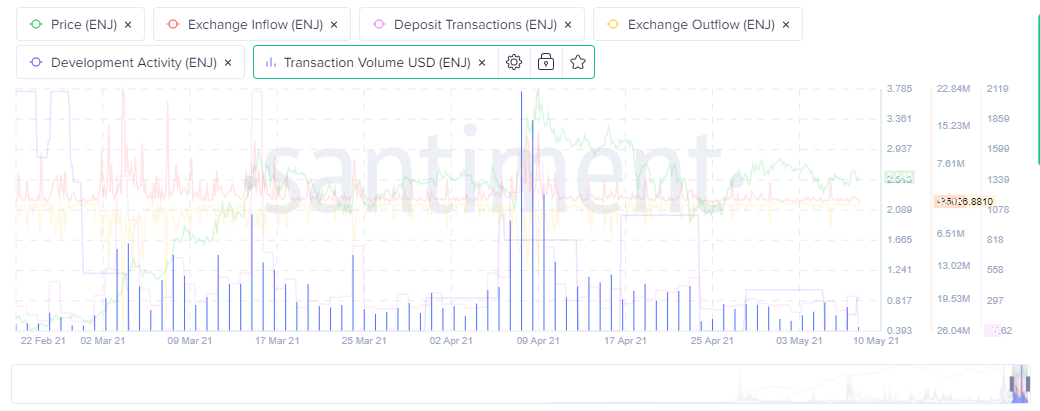1040x411 pixels.
Task: Click red circle marker of Exchange Inflow
Action: pyautogui.click(x=174, y=25)
